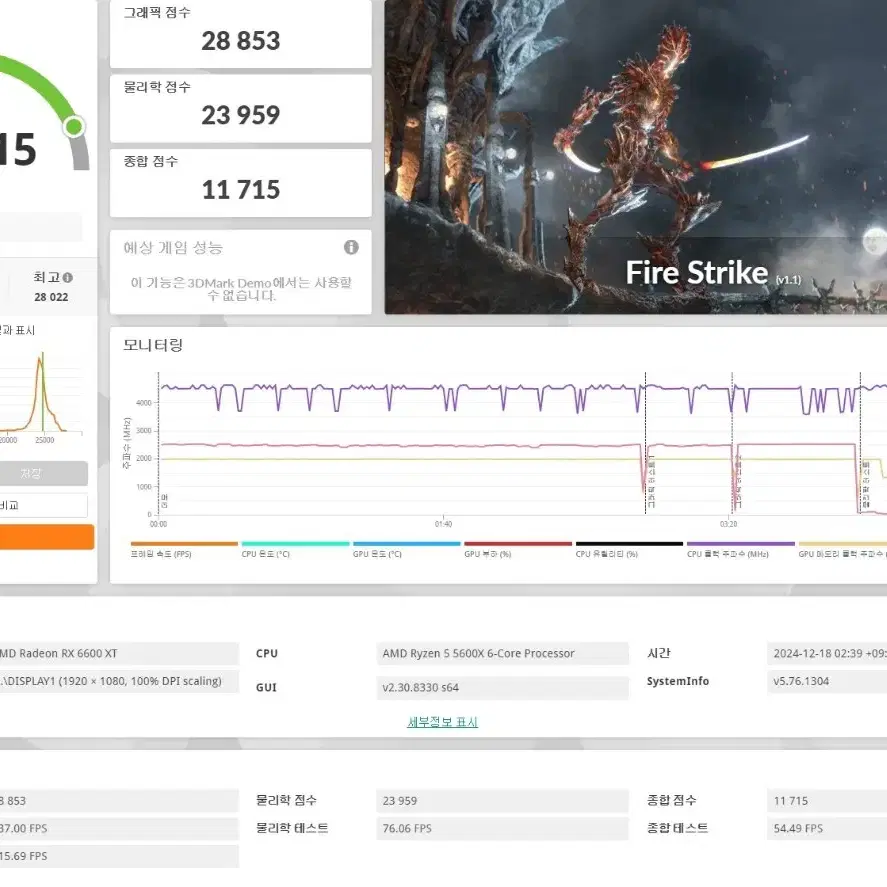Click the 그래픽 점수 28 853 card

tap(240, 33)
